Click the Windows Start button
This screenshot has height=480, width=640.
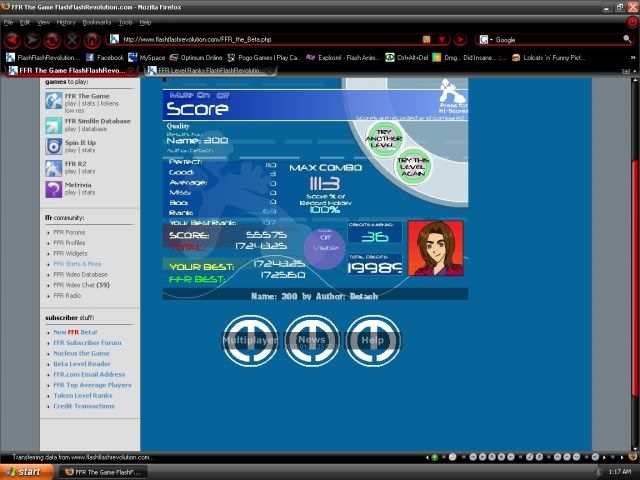click(x=23, y=471)
